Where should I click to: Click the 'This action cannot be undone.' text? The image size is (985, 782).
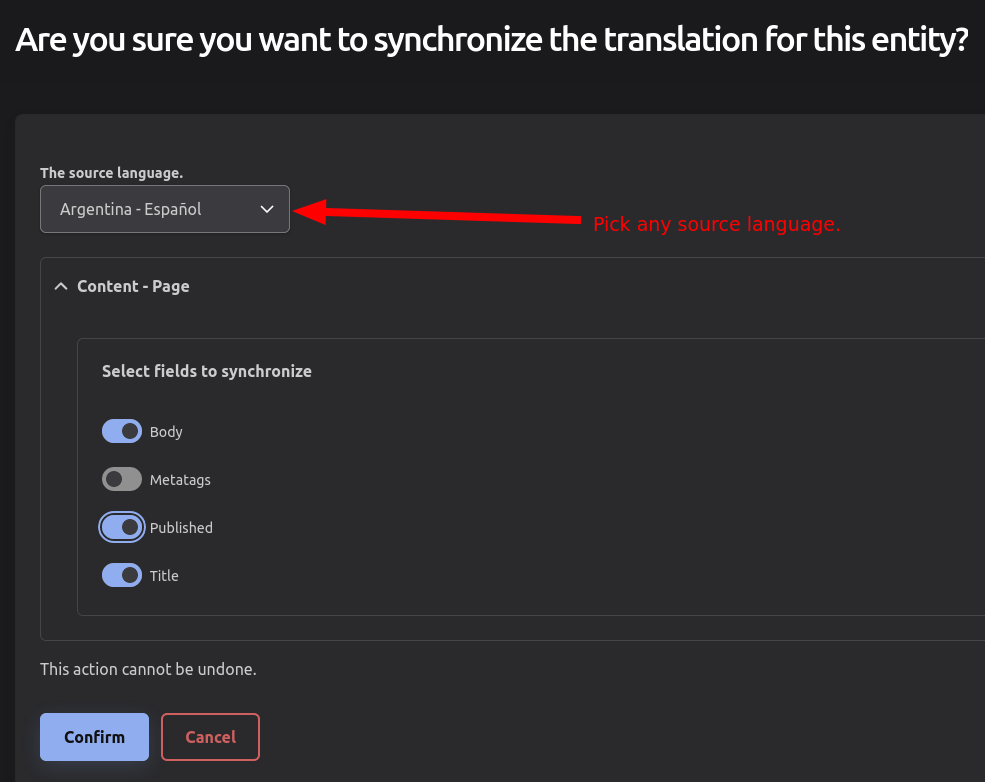point(148,669)
